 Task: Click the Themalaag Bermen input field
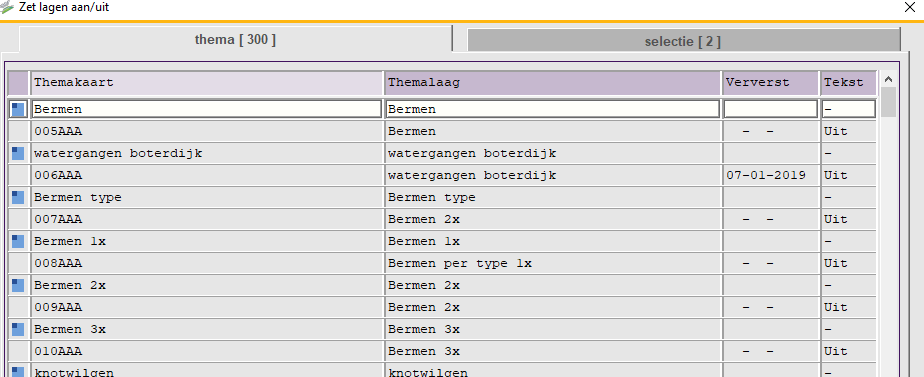[553, 110]
